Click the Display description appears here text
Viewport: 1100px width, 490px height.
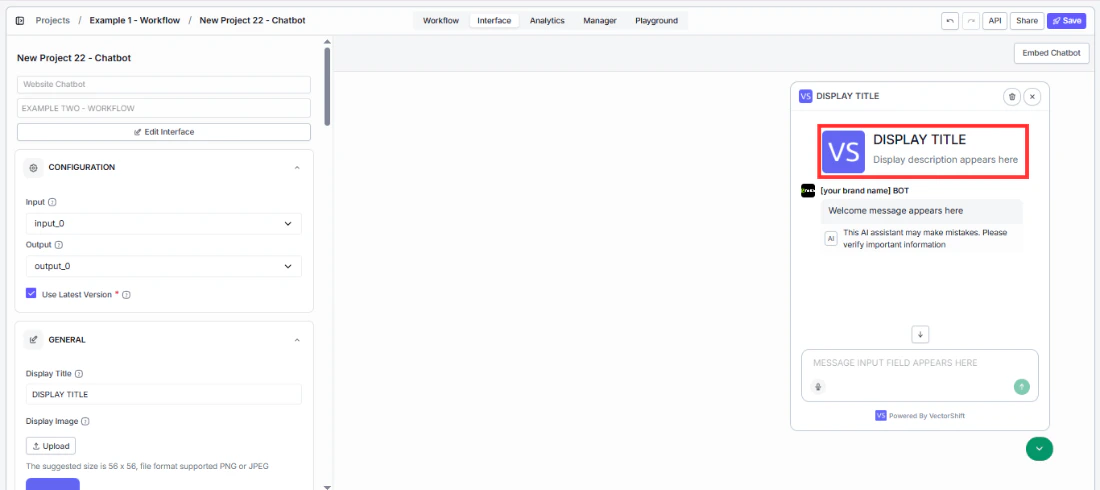pos(945,160)
